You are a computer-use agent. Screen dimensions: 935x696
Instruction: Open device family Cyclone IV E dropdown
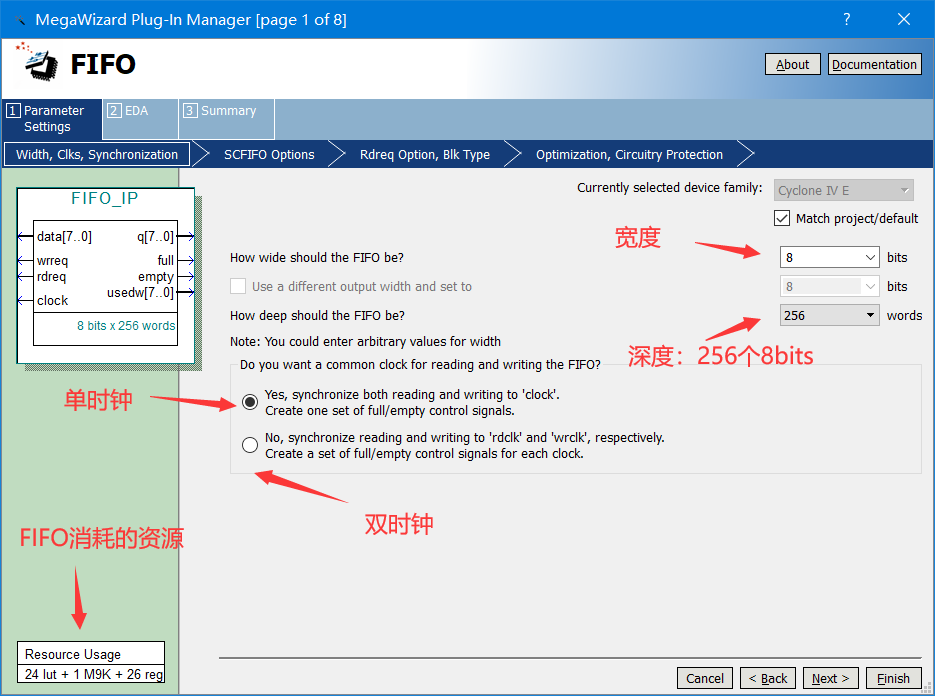843,190
